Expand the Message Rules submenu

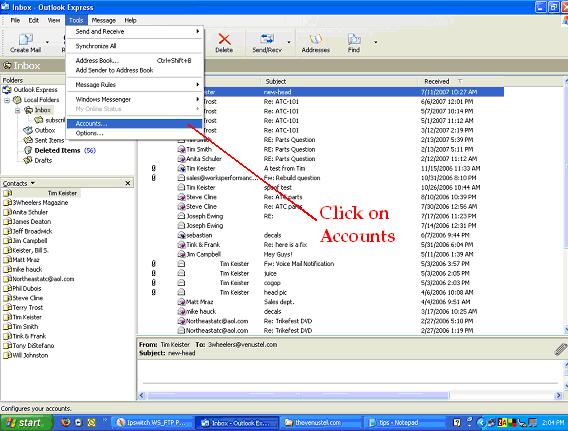(x=134, y=85)
